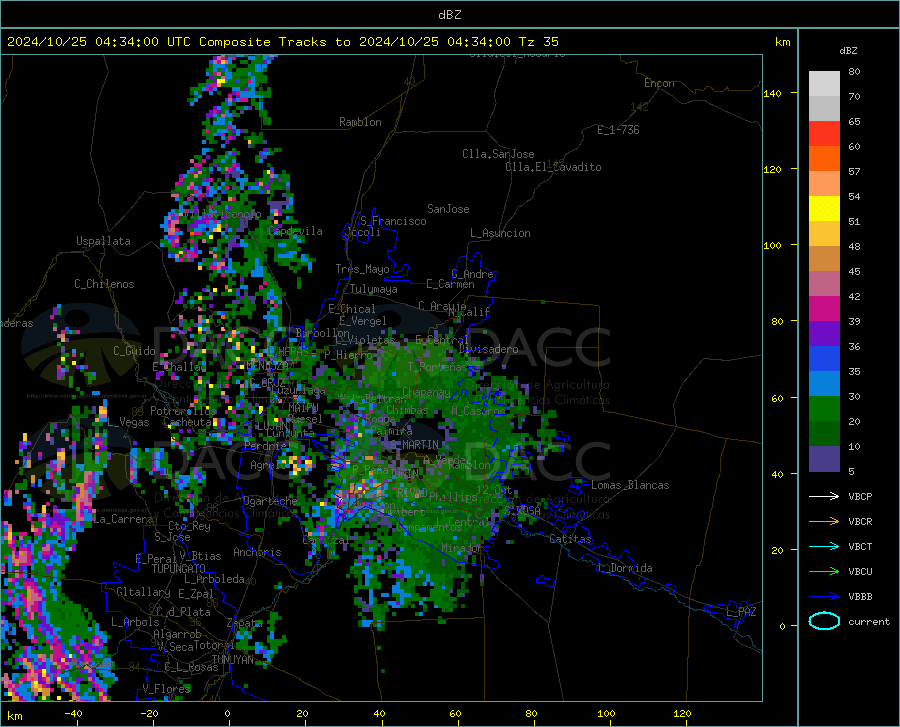Click the 'Tz 35' text in the header
The width and height of the screenshot is (900, 727).
point(538,42)
